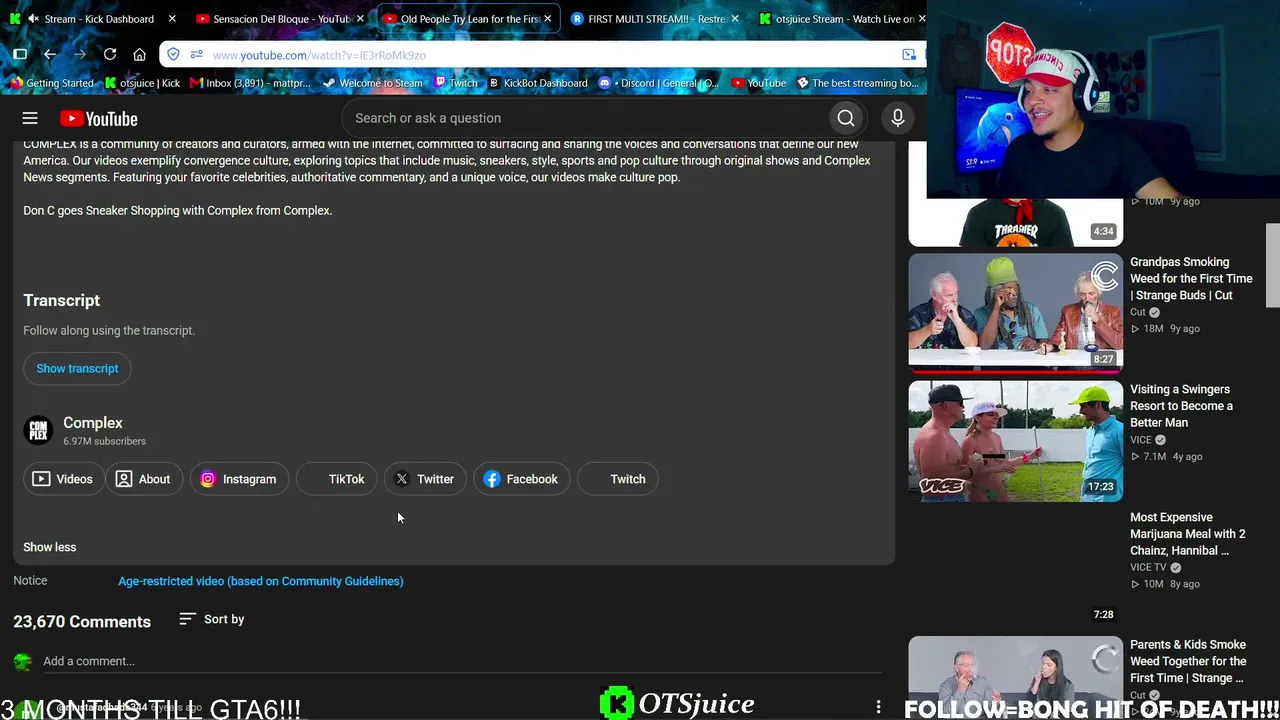
Task: Switch to the otsjuice Stream tab
Action: click(840, 18)
